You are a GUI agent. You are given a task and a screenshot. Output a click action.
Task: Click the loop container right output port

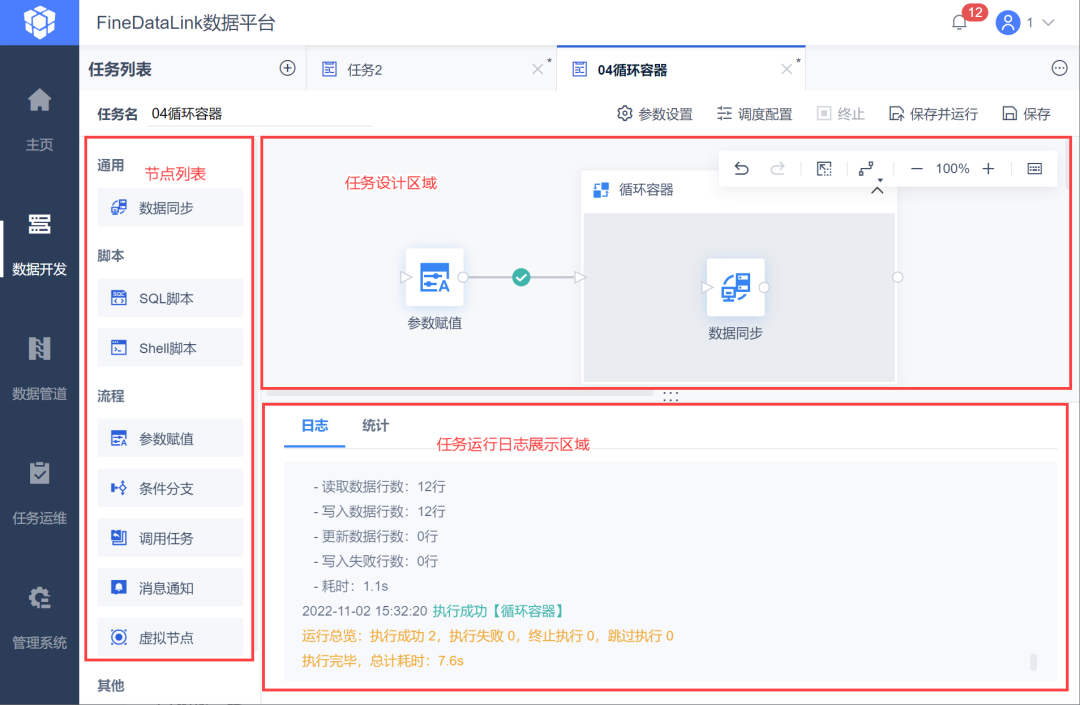[x=897, y=277]
